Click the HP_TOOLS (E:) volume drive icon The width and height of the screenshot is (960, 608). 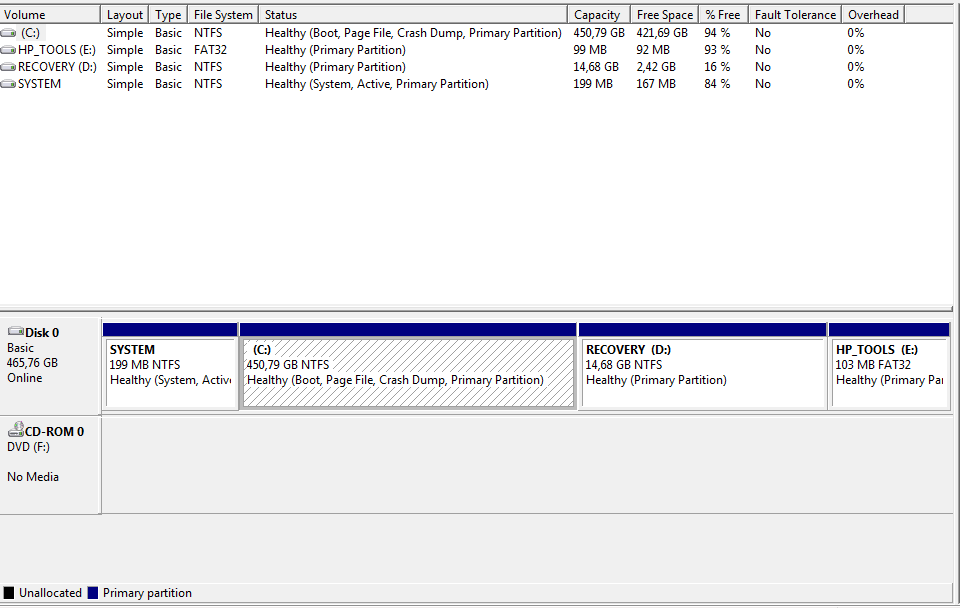click(8, 50)
